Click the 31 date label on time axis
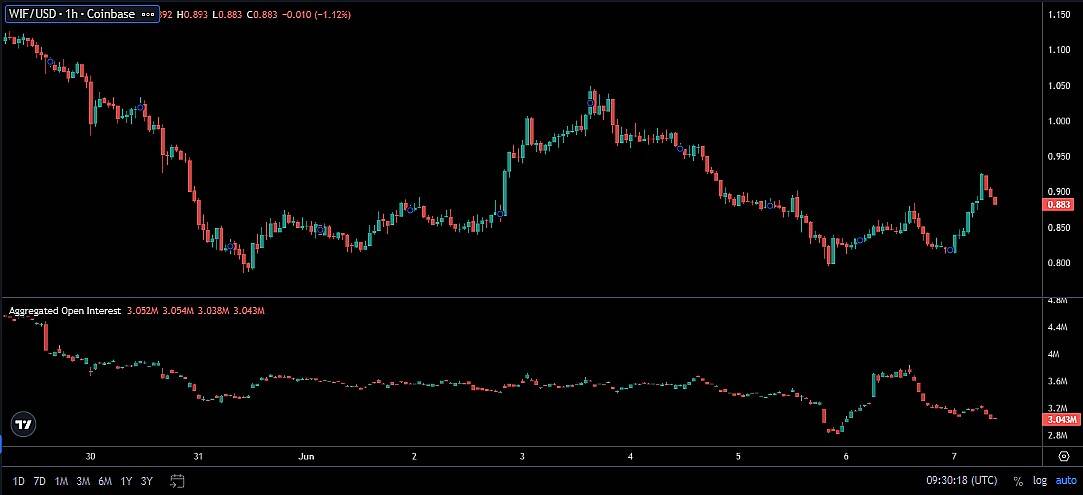Viewport: 1083px width, 495px height. [x=198, y=456]
